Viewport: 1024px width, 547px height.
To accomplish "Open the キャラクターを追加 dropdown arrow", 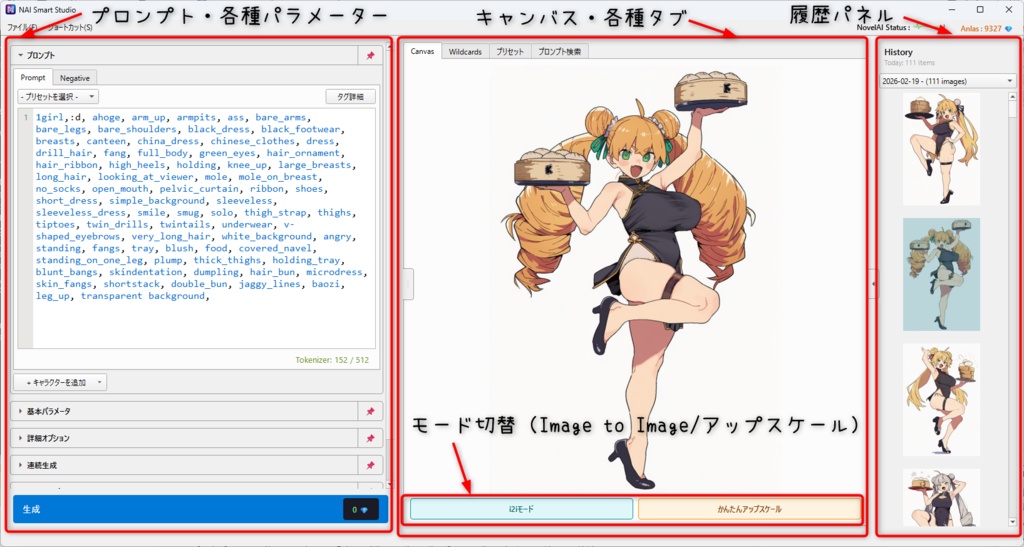I will 99,383.
